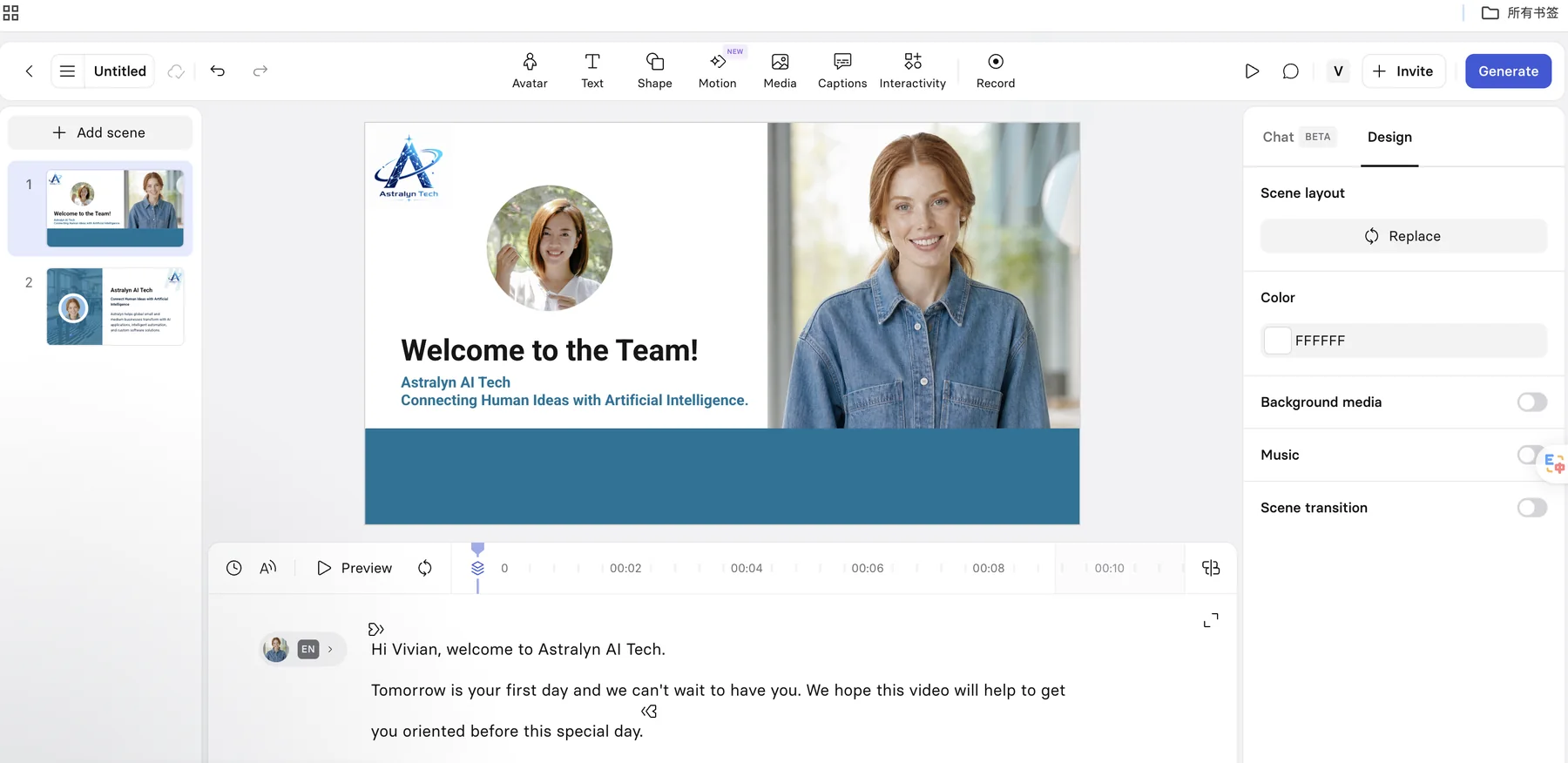The height and width of the screenshot is (763, 1568).
Task: Select the Text tool
Action: tap(592, 71)
